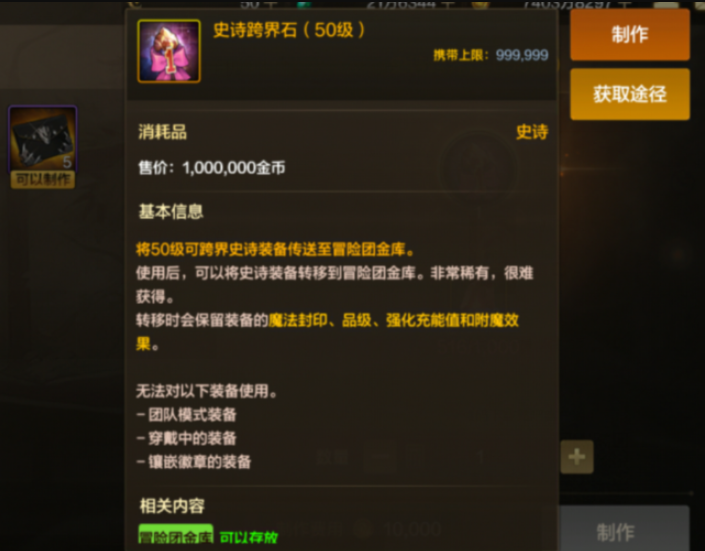Click the quantity value field showing 1
Viewport: 705px width, 551px height.
tap(480, 458)
